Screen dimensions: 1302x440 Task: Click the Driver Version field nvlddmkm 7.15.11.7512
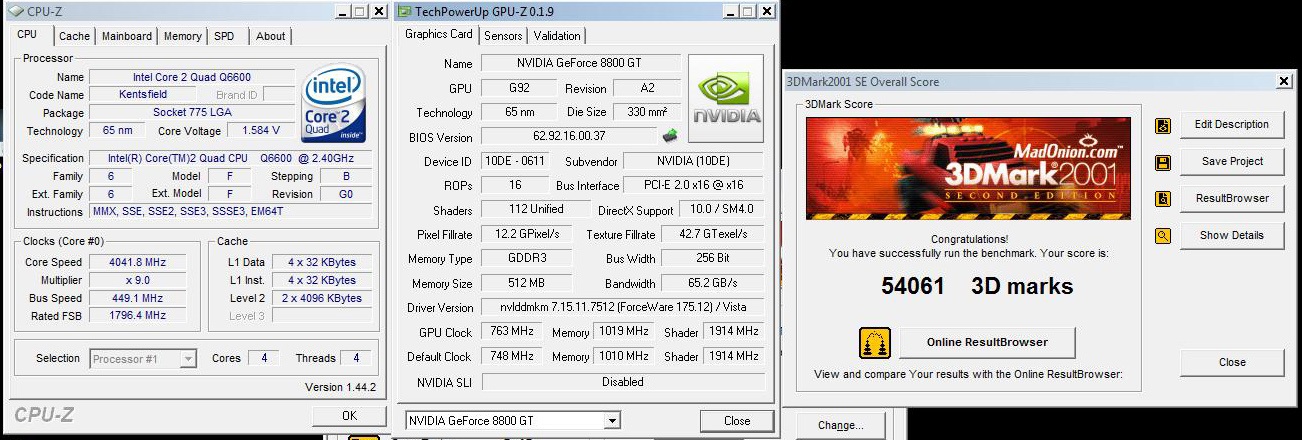click(622, 307)
